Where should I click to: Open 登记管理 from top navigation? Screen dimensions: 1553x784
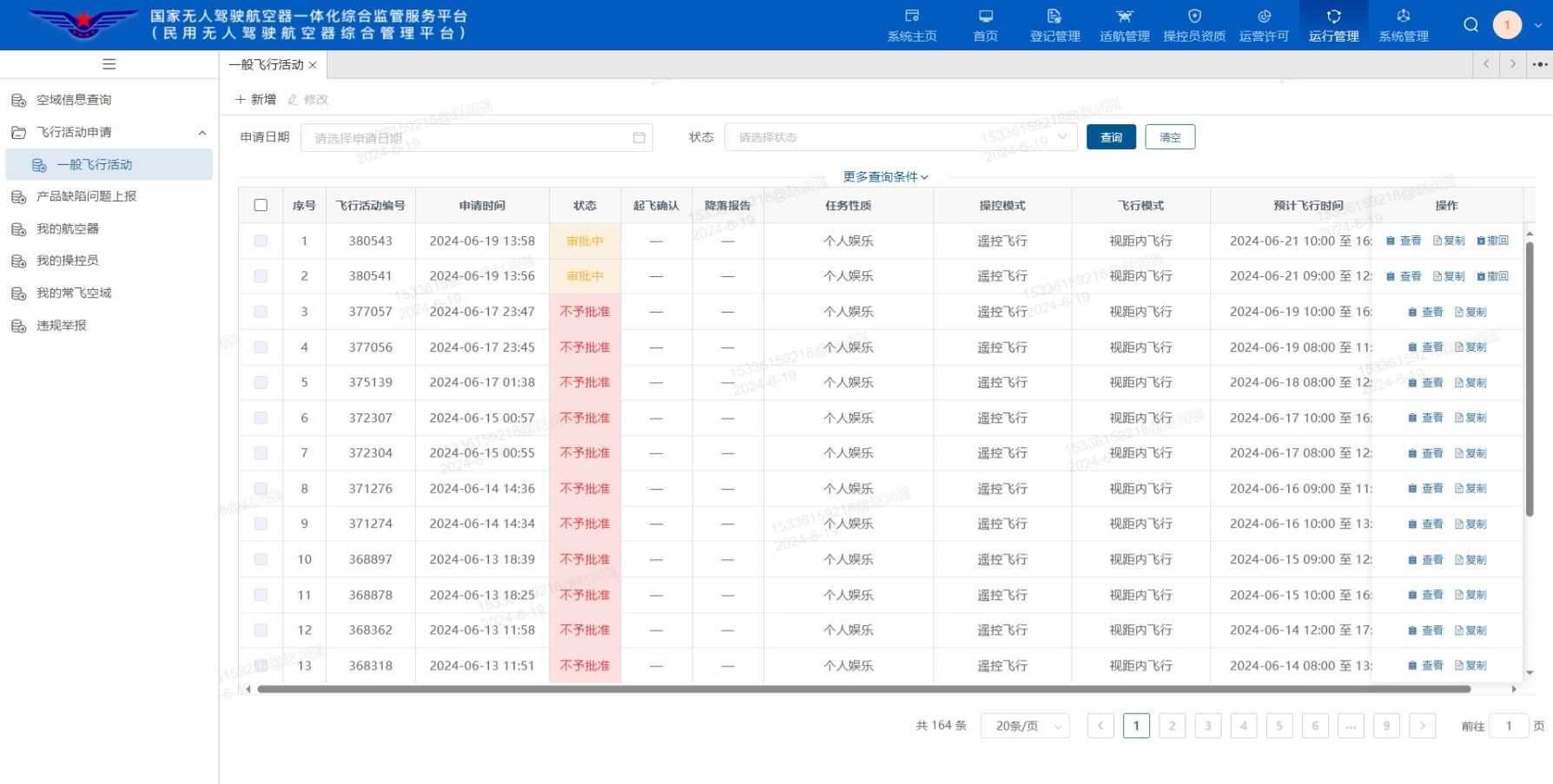pyautogui.click(x=1054, y=25)
